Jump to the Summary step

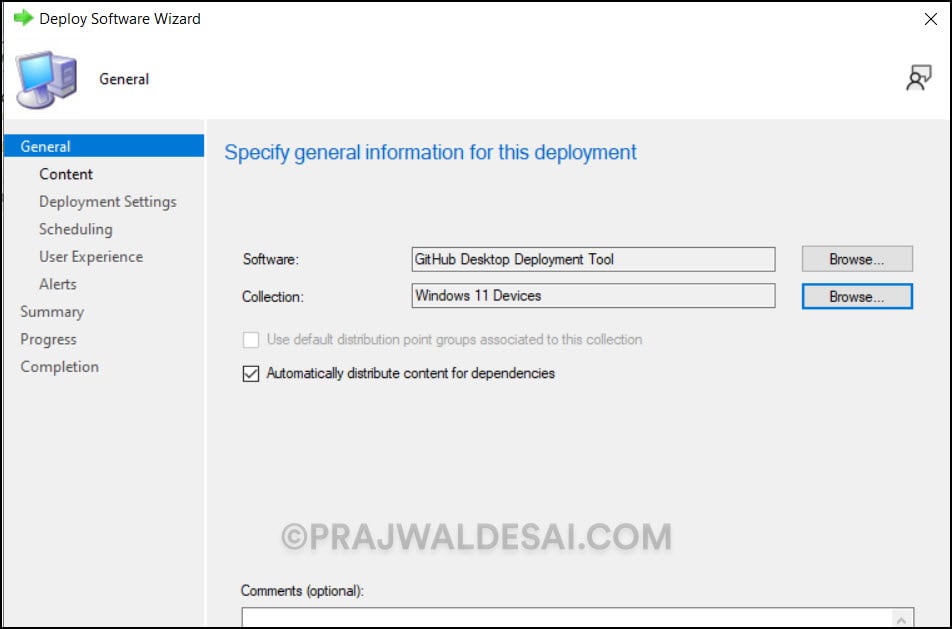pyautogui.click(x=52, y=312)
